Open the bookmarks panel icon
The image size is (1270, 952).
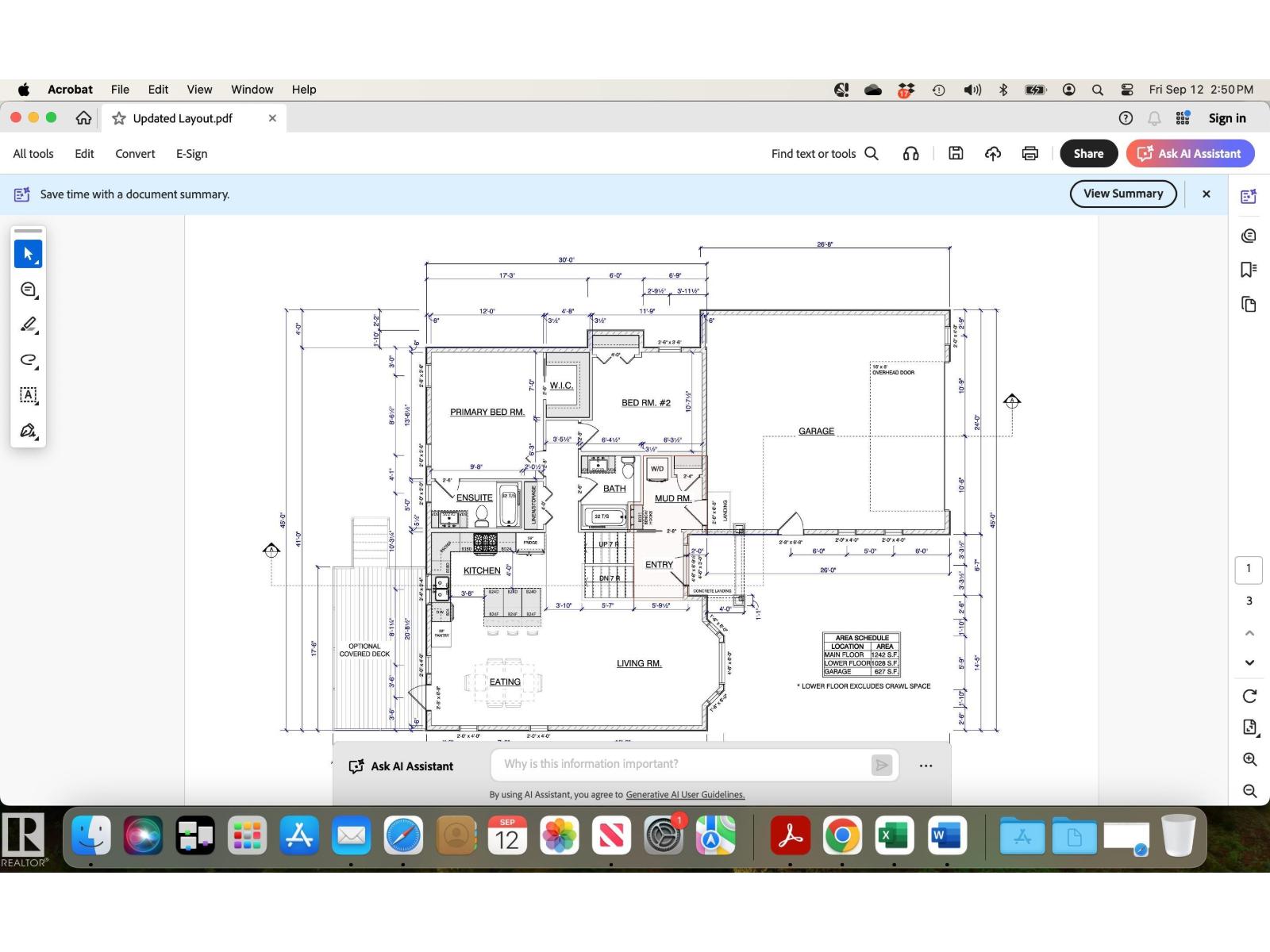(1248, 270)
